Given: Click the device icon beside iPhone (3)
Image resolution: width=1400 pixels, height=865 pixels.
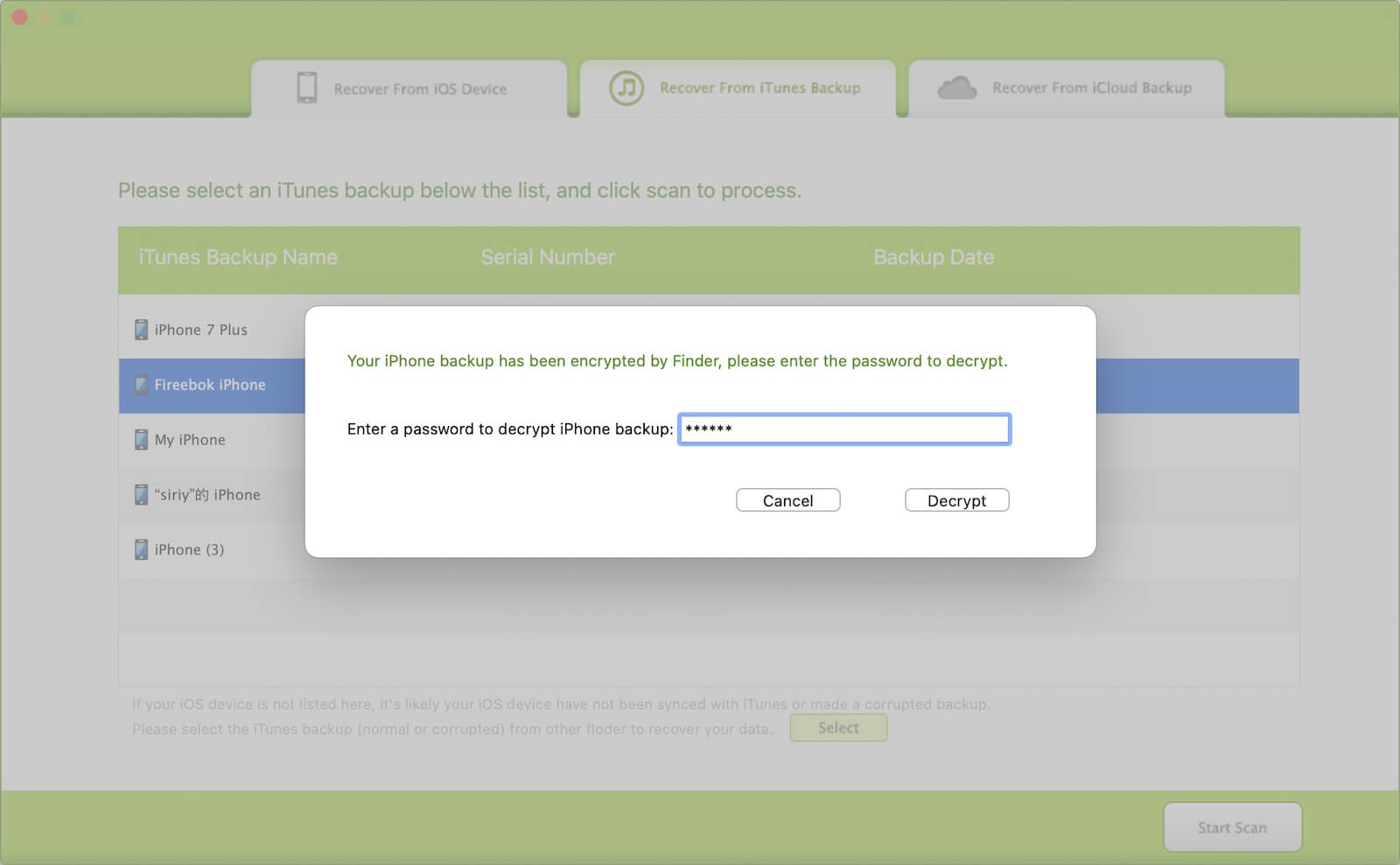Looking at the screenshot, I should 141,550.
